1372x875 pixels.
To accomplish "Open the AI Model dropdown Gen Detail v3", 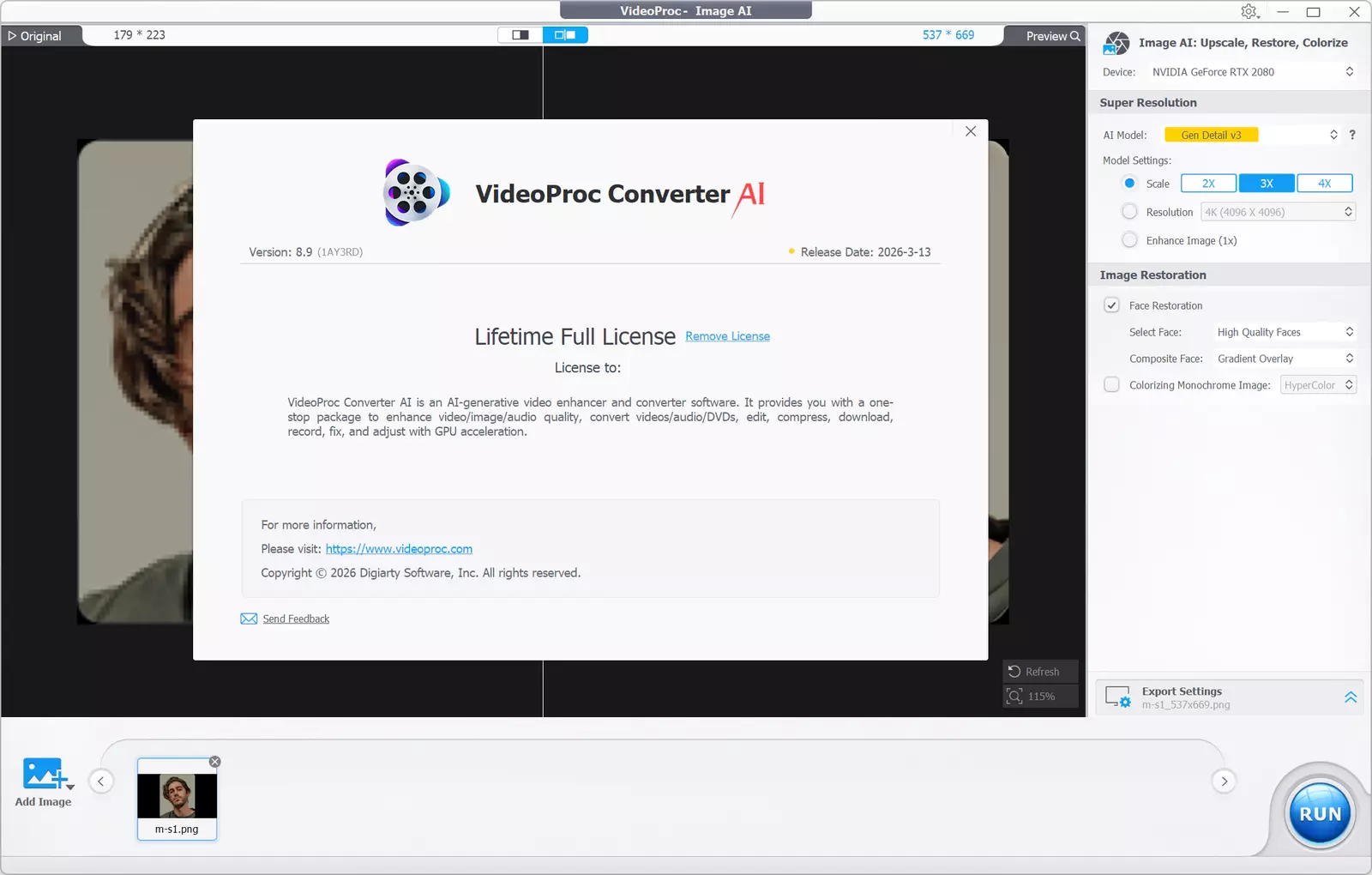I will click(x=1252, y=135).
